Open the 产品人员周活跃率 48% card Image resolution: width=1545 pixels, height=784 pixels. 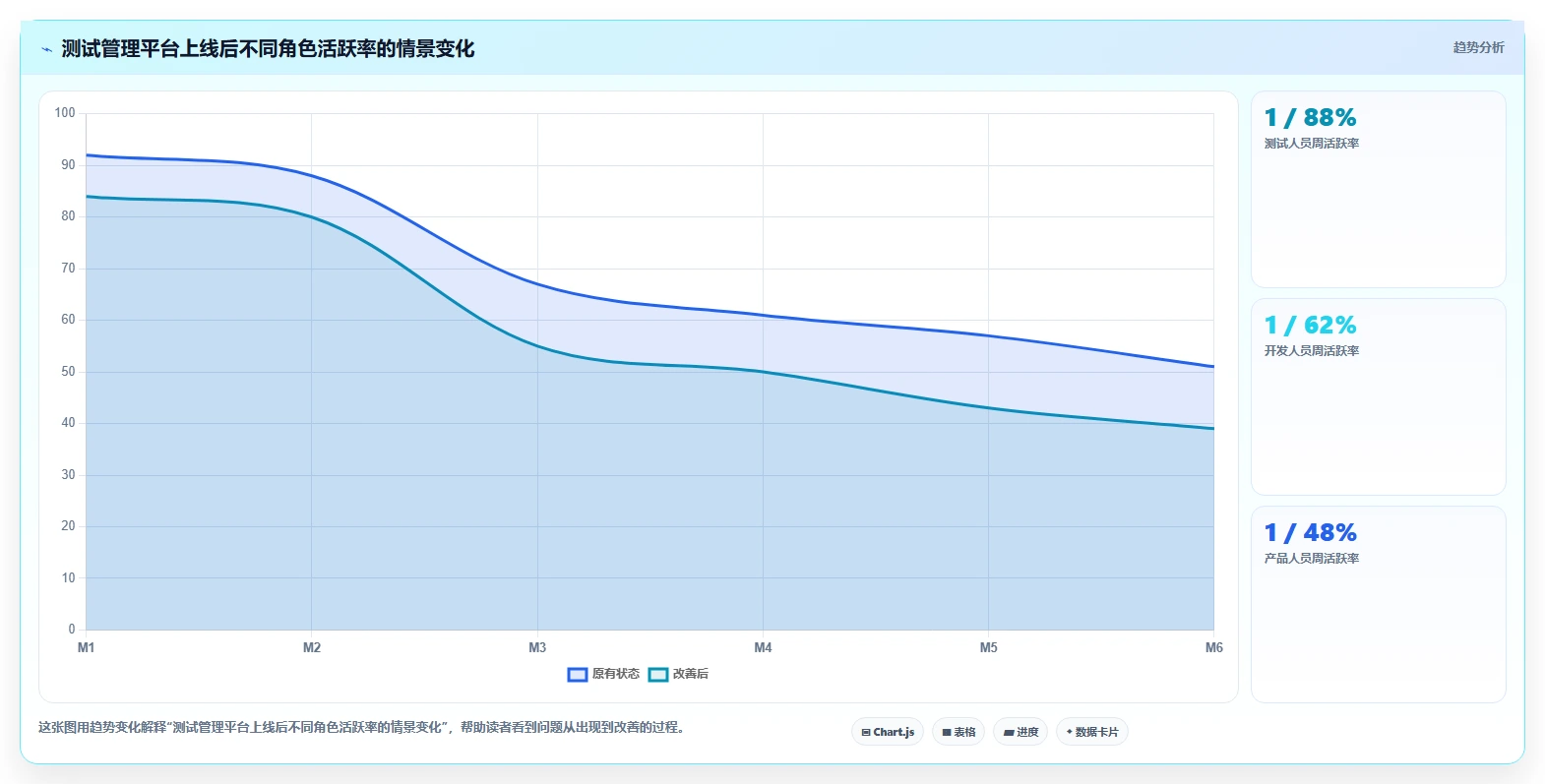(x=1378, y=604)
